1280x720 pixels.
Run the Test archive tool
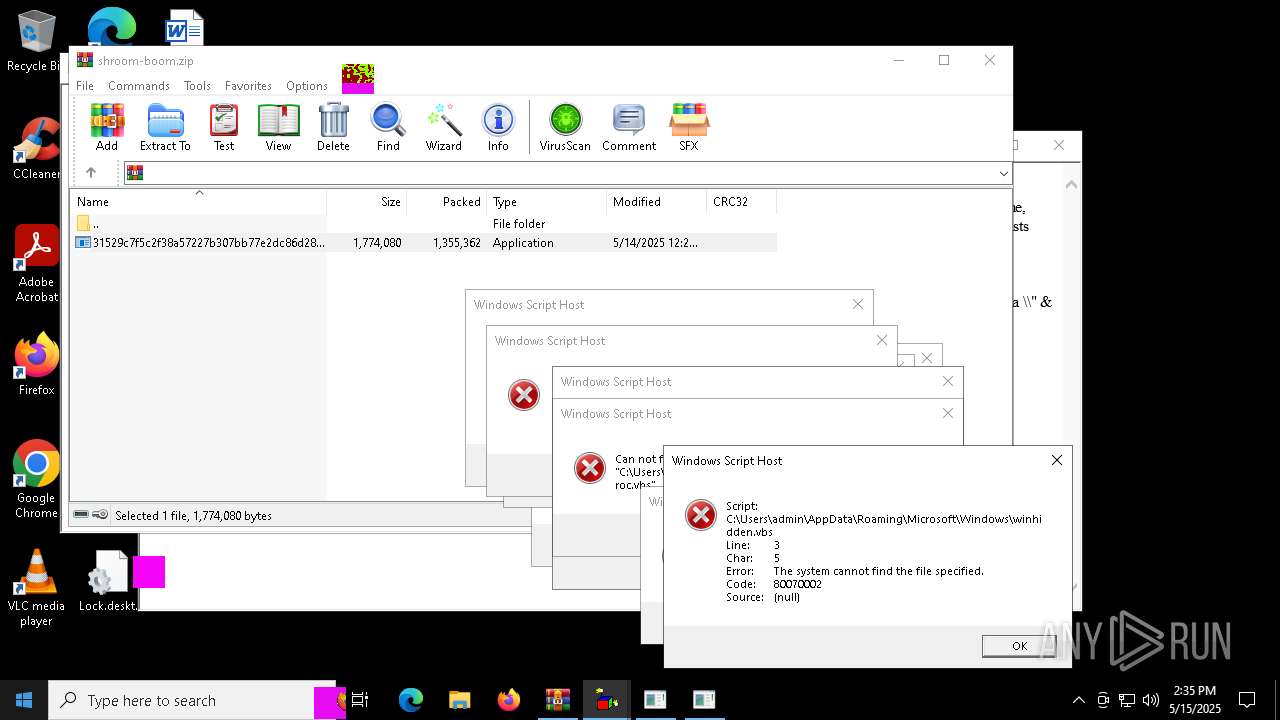pyautogui.click(x=224, y=127)
